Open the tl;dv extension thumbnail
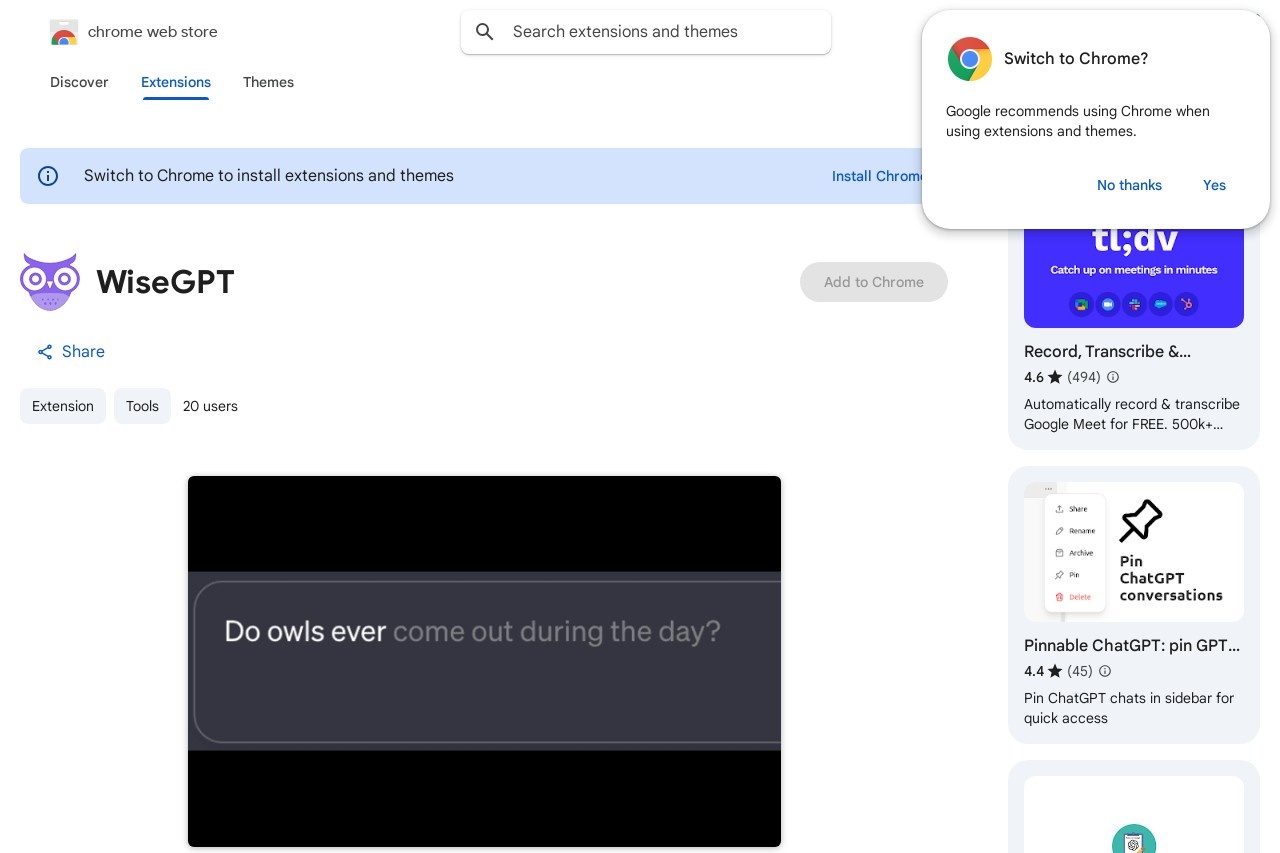This screenshot has width=1280, height=853. [x=1134, y=276]
